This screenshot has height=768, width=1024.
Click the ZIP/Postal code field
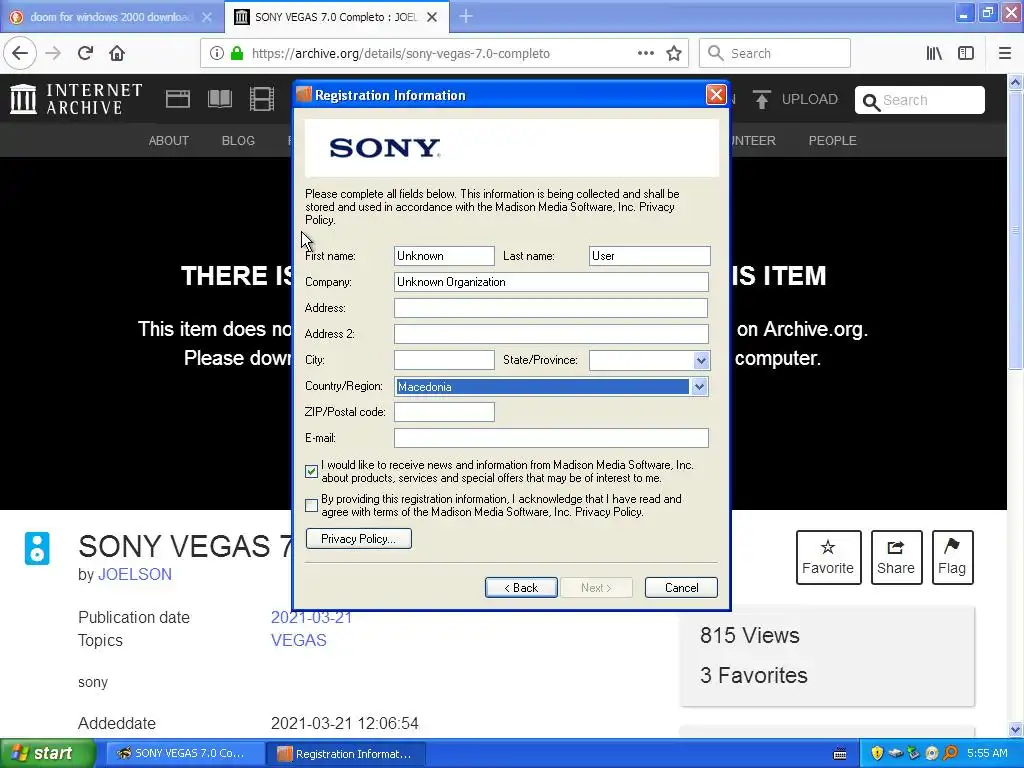click(444, 412)
